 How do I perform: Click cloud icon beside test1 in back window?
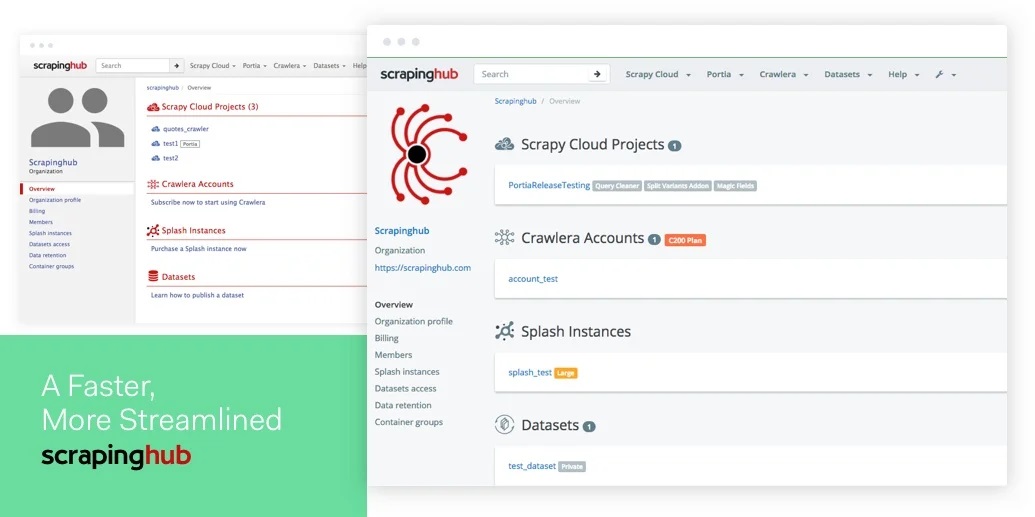(x=156, y=143)
